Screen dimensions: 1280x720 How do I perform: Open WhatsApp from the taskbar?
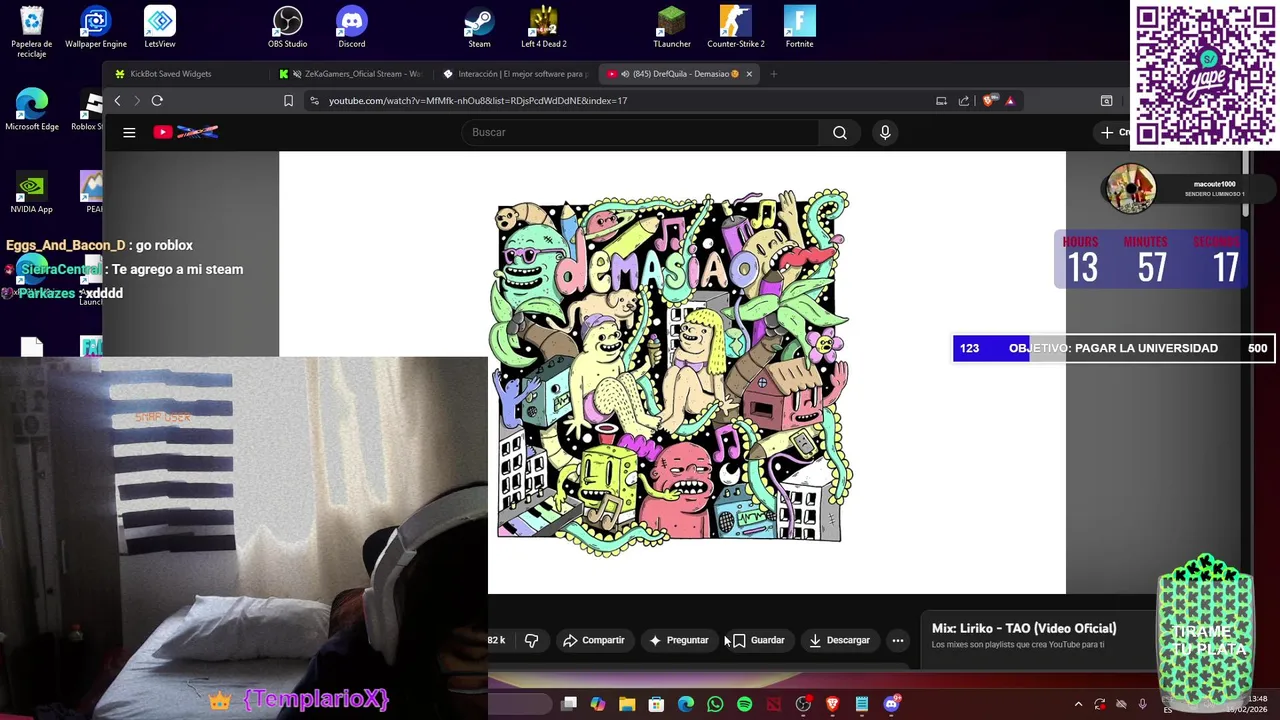pos(715,704)
